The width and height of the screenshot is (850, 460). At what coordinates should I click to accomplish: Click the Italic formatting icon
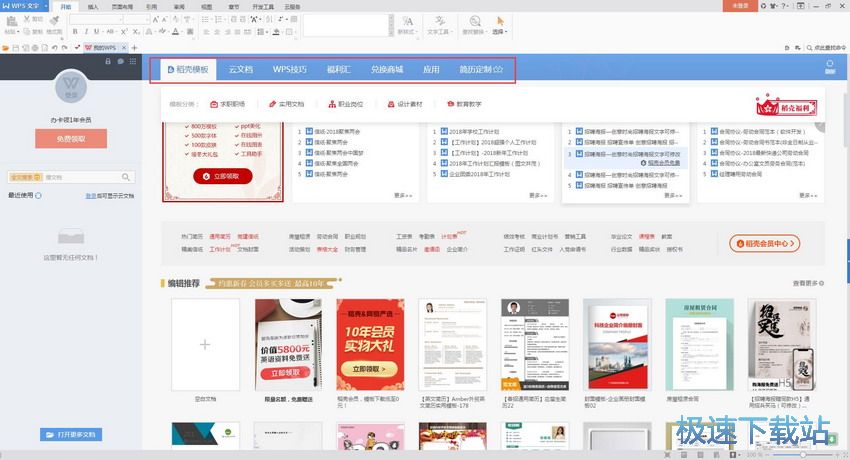point(86,32)
